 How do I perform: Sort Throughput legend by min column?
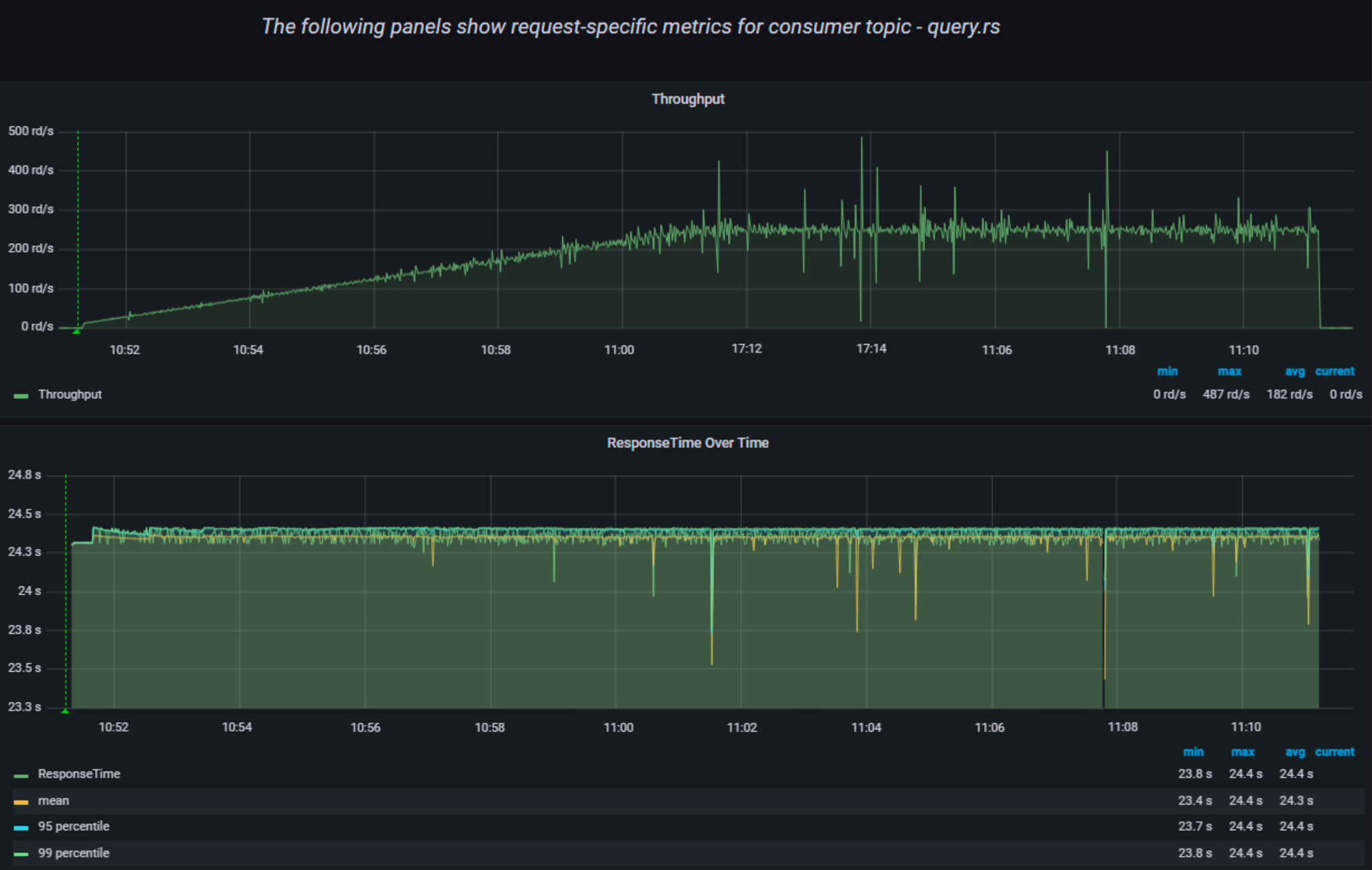(x=1167, y=372)
